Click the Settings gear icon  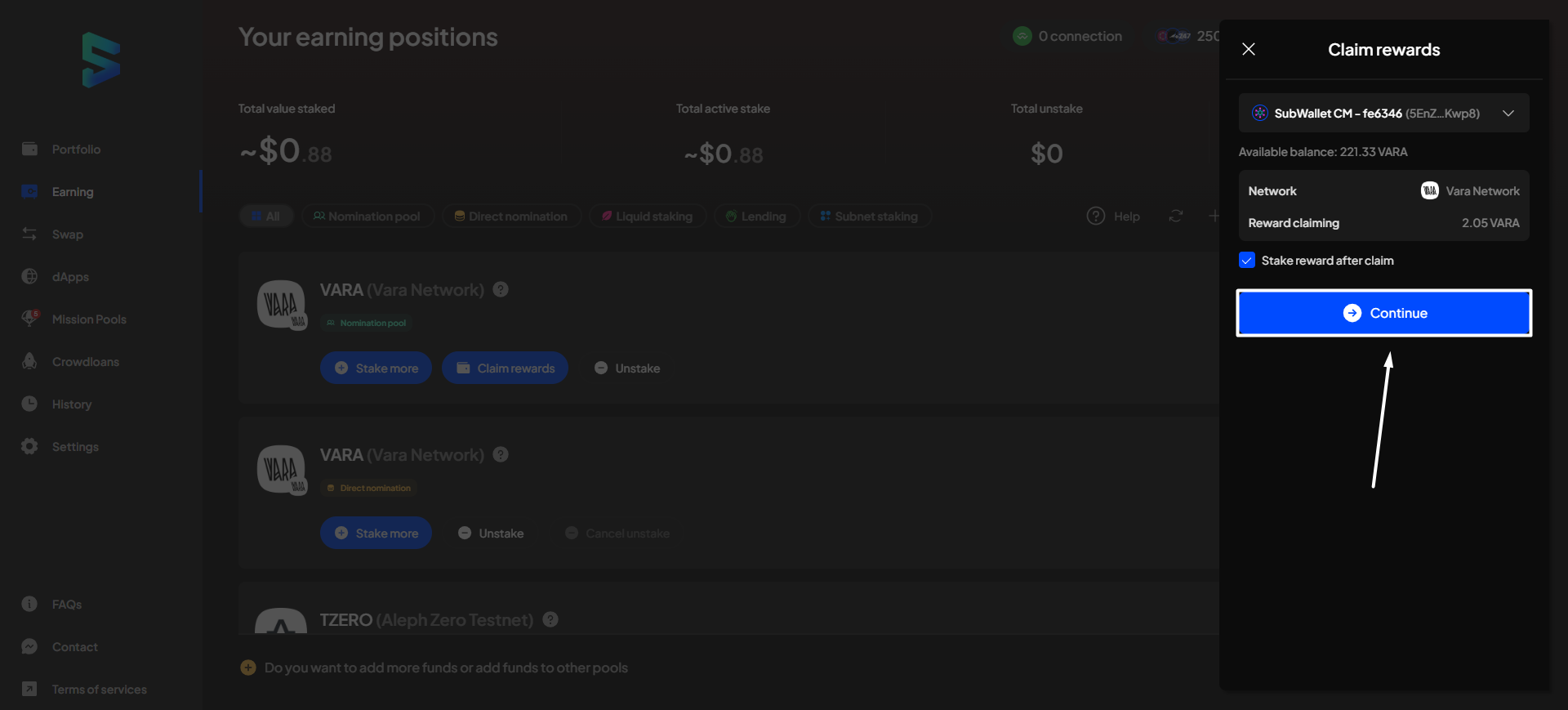(29, 446)
